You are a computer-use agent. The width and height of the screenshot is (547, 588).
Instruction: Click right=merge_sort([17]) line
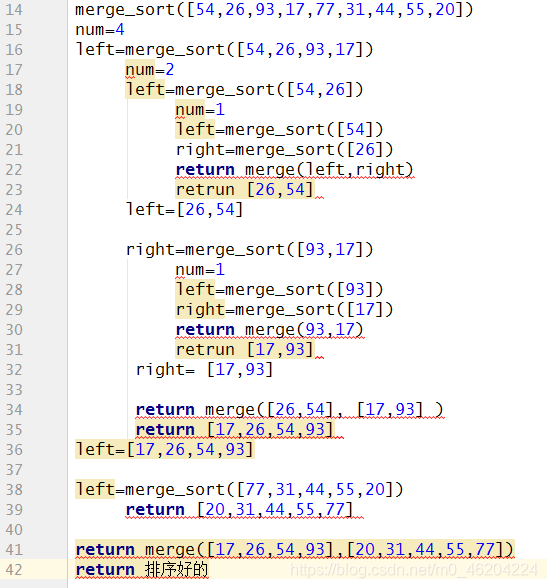pos(285,310)
